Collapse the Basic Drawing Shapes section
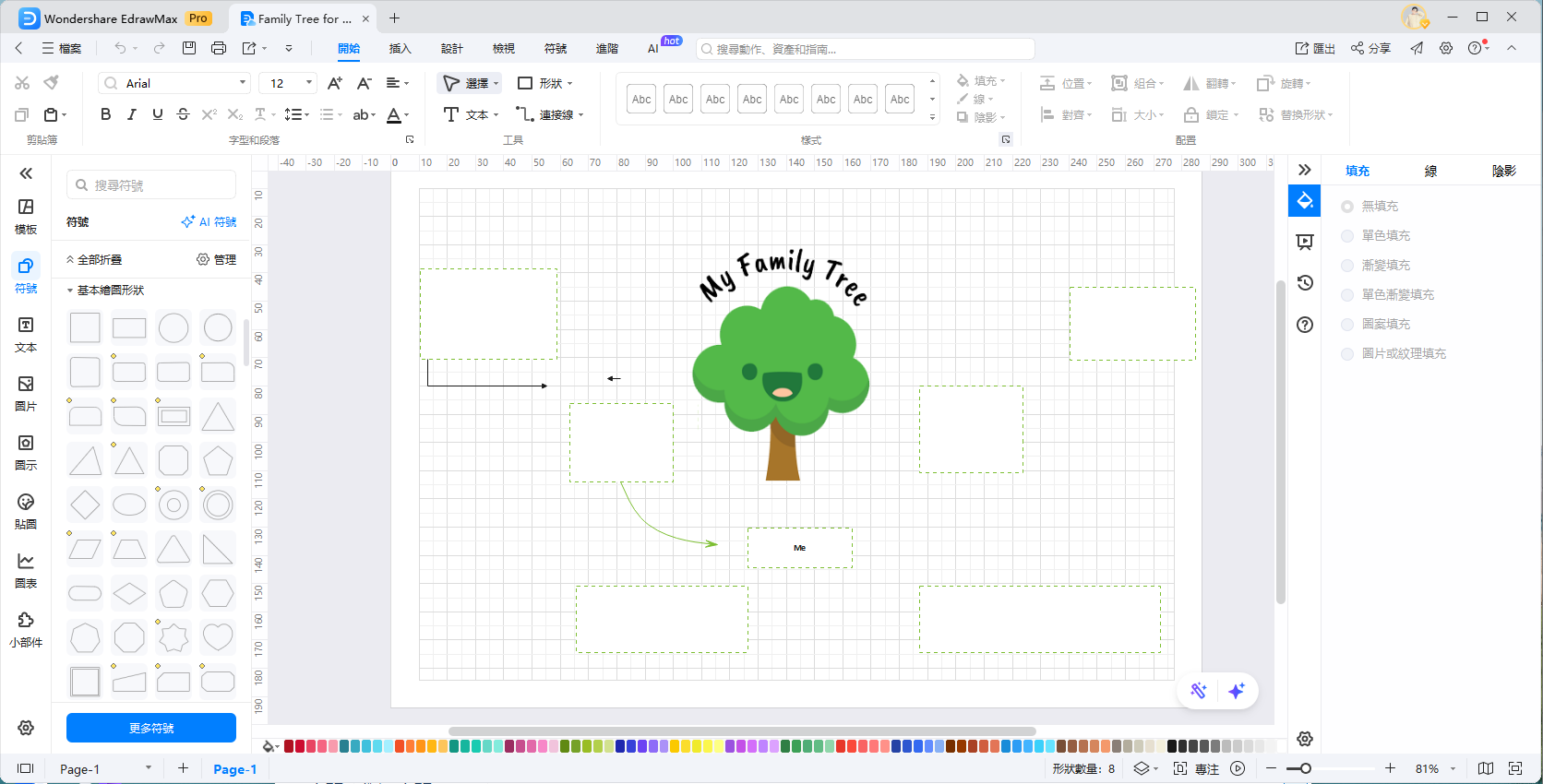The image size is (1543, 784). pyautogui.click(x=70, y=291)
